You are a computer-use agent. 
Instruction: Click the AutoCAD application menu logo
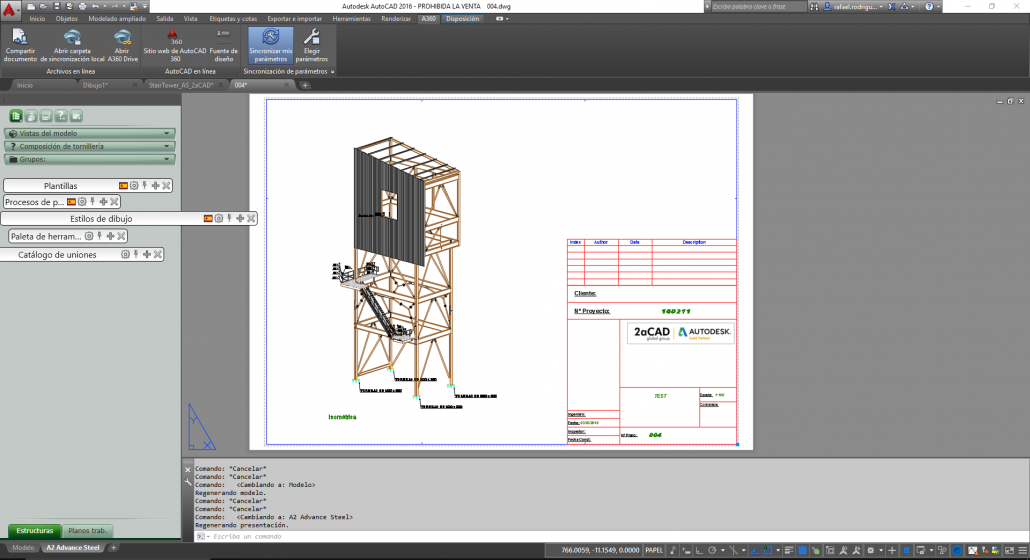[x=10, y=9]
